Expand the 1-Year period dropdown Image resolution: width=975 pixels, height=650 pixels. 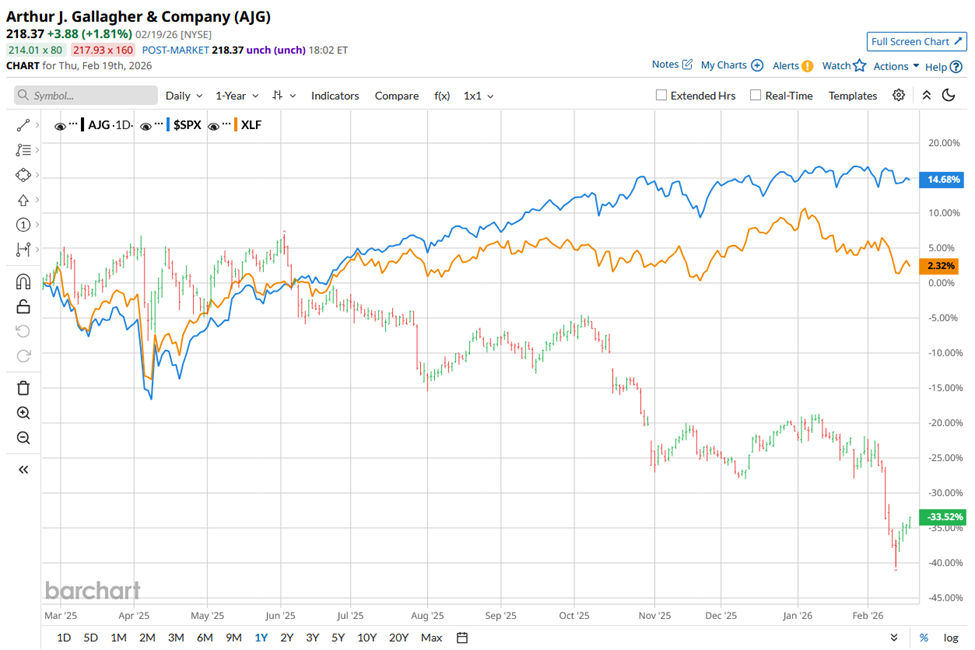pyautogui.click(x=237, y=96)
